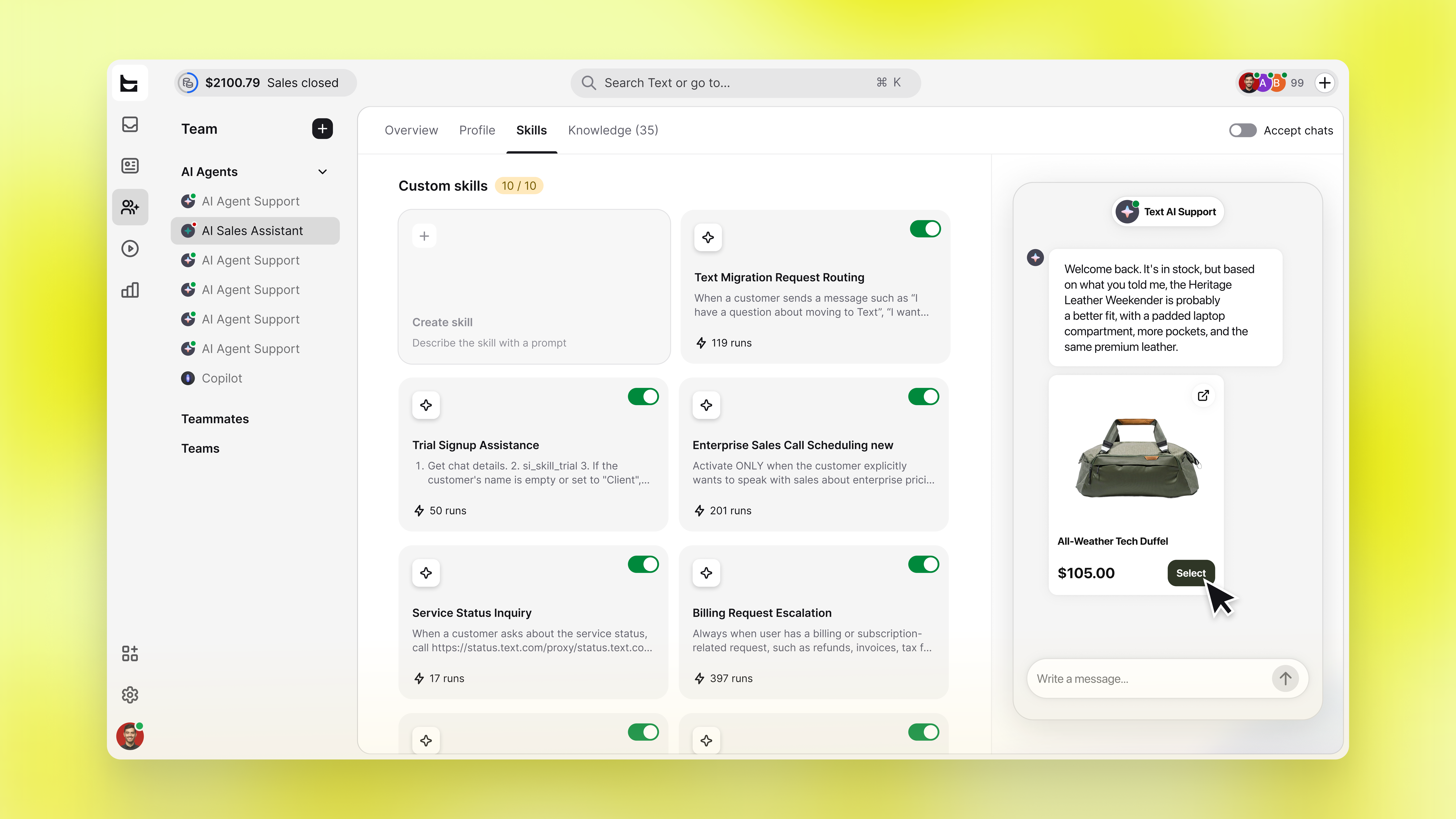Open the inbox icon in left sidebar
This screenshot has height=819, width=1456.
tap(130, 124)
